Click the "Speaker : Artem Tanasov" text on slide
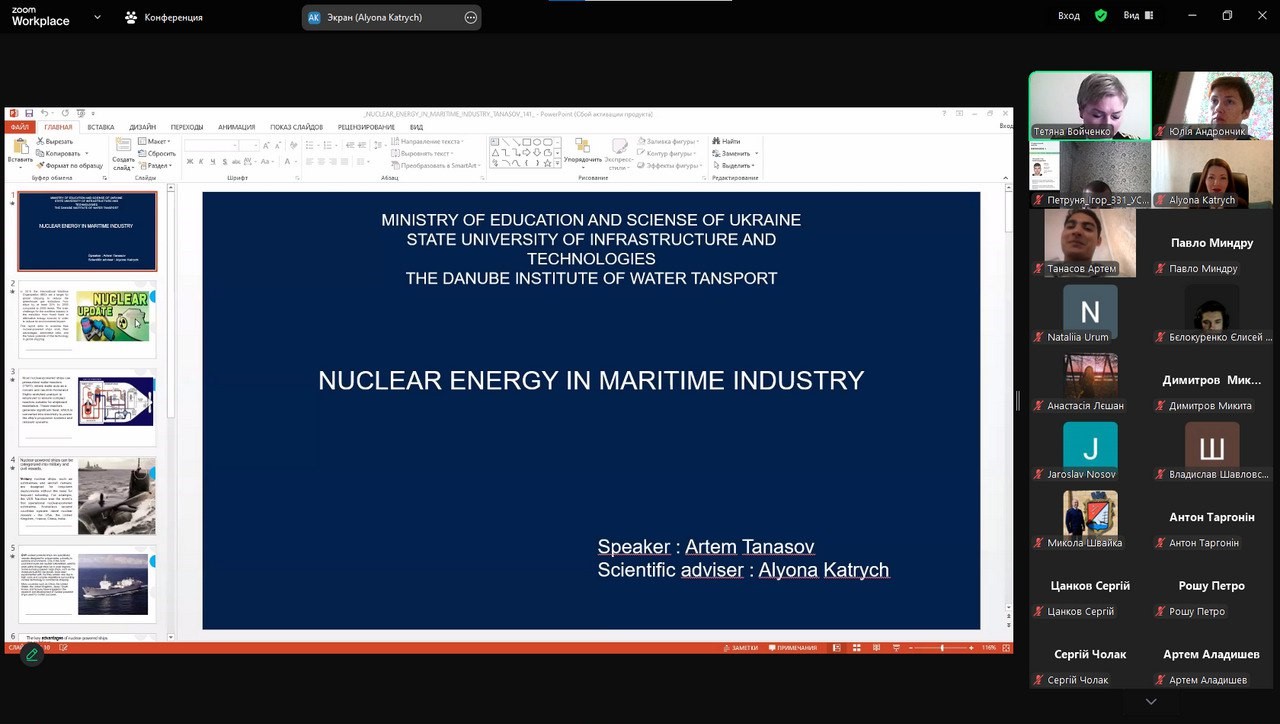Image resolution: width=1280 pixels, height=724 pixels. click(706, 547)
